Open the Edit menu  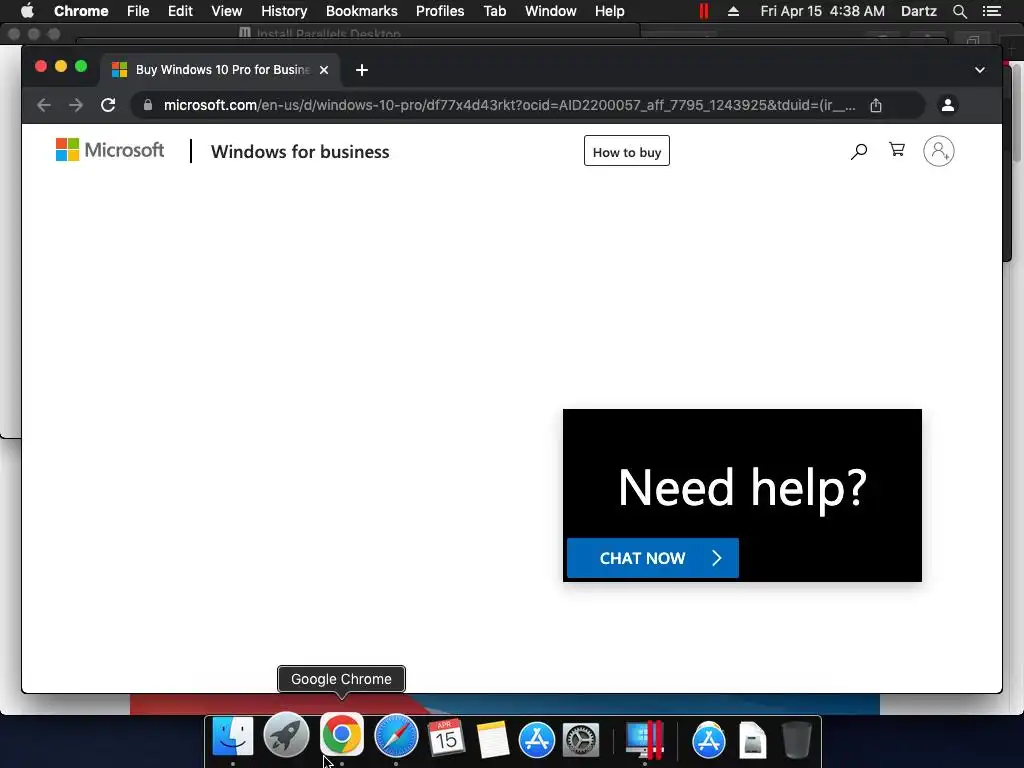point(180,11)
